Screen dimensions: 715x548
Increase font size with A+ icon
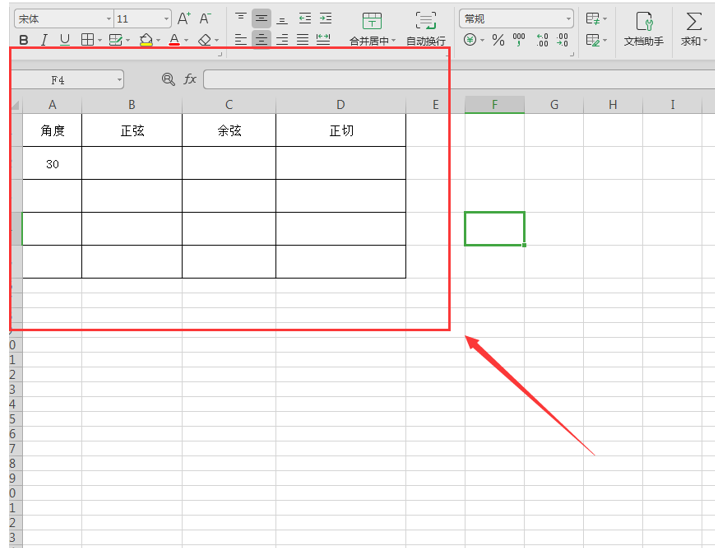click(x=184, y=19)
